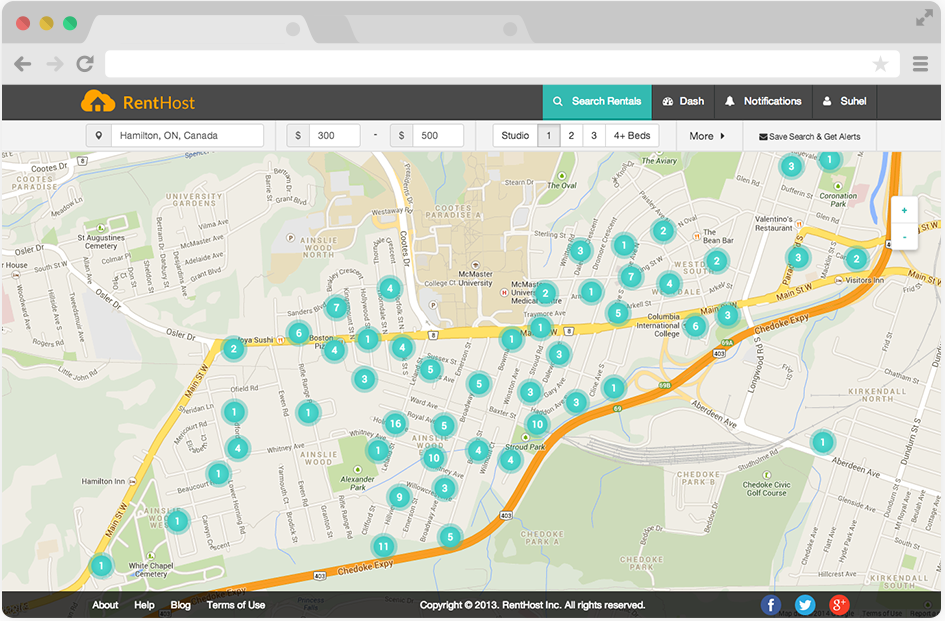The height and width of the screenshot is (621, 945).
Task: Click marker 3 near Valentino's Restaurant
Action: click(x=798, y=258)
